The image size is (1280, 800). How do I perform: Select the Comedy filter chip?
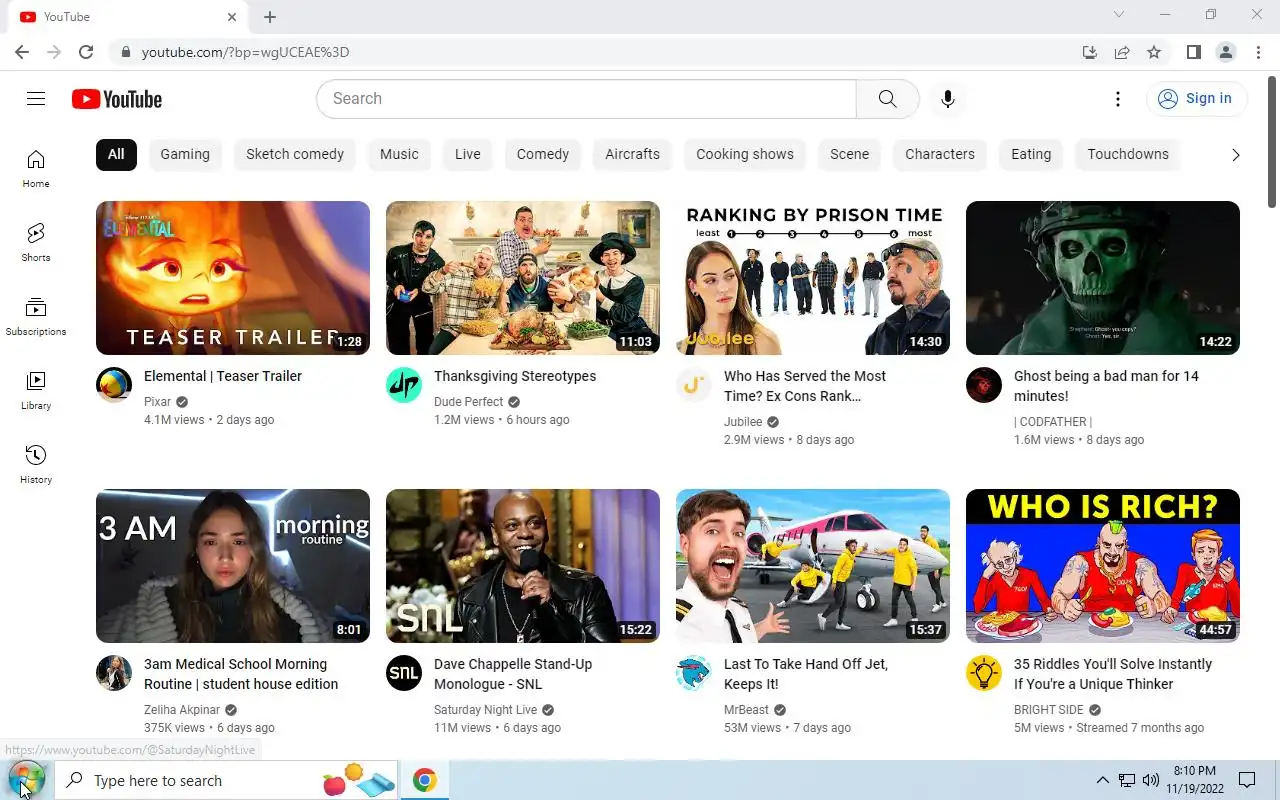coord(543,154)
